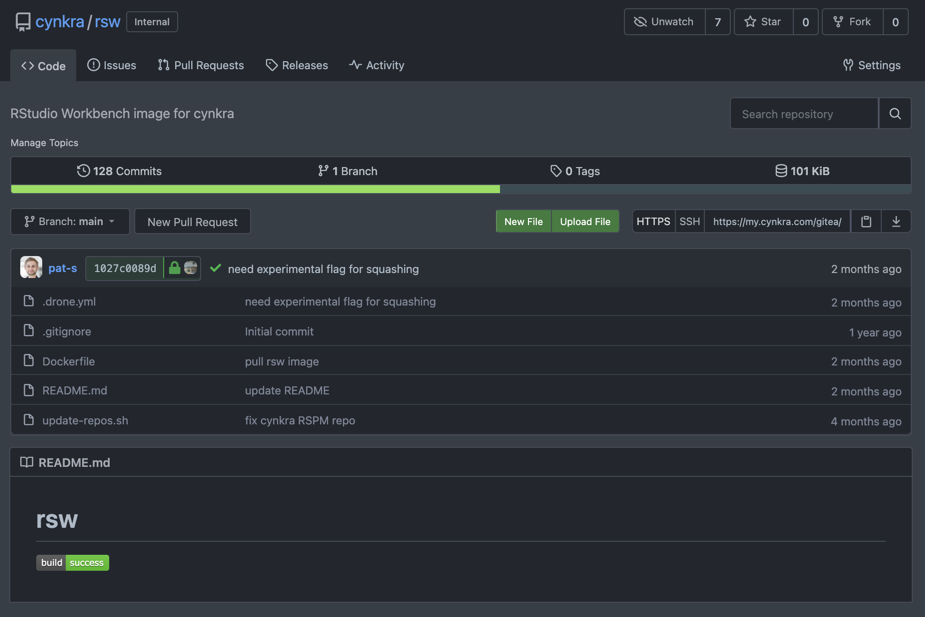925x617 pixels.
Task: Switch clone protocol to SSH
Action: [x=690, y=222]
